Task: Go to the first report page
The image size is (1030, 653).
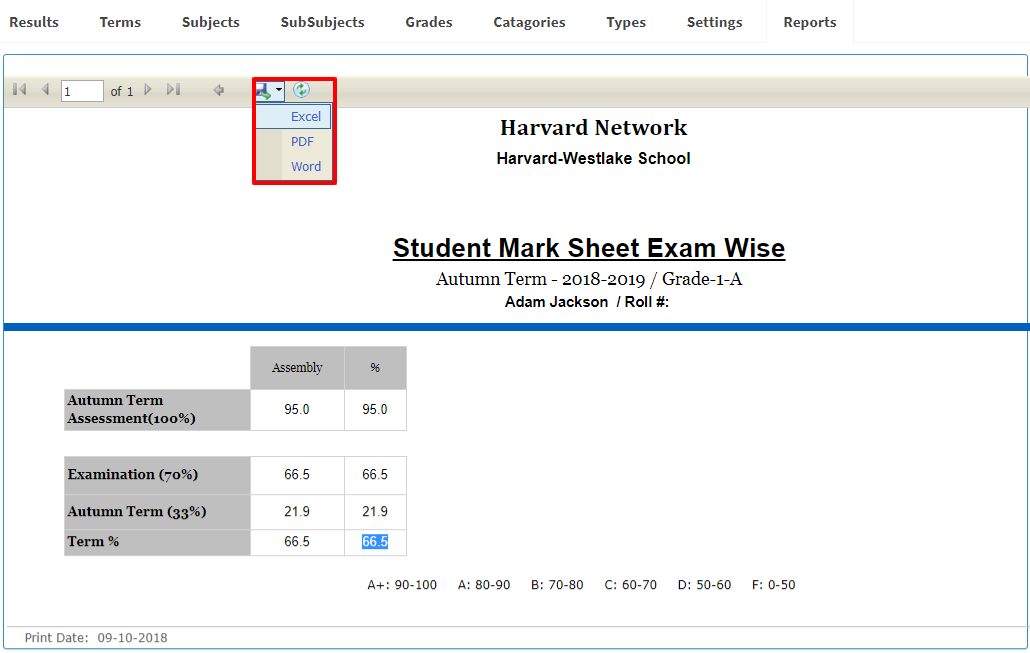Action: point(20,89)
